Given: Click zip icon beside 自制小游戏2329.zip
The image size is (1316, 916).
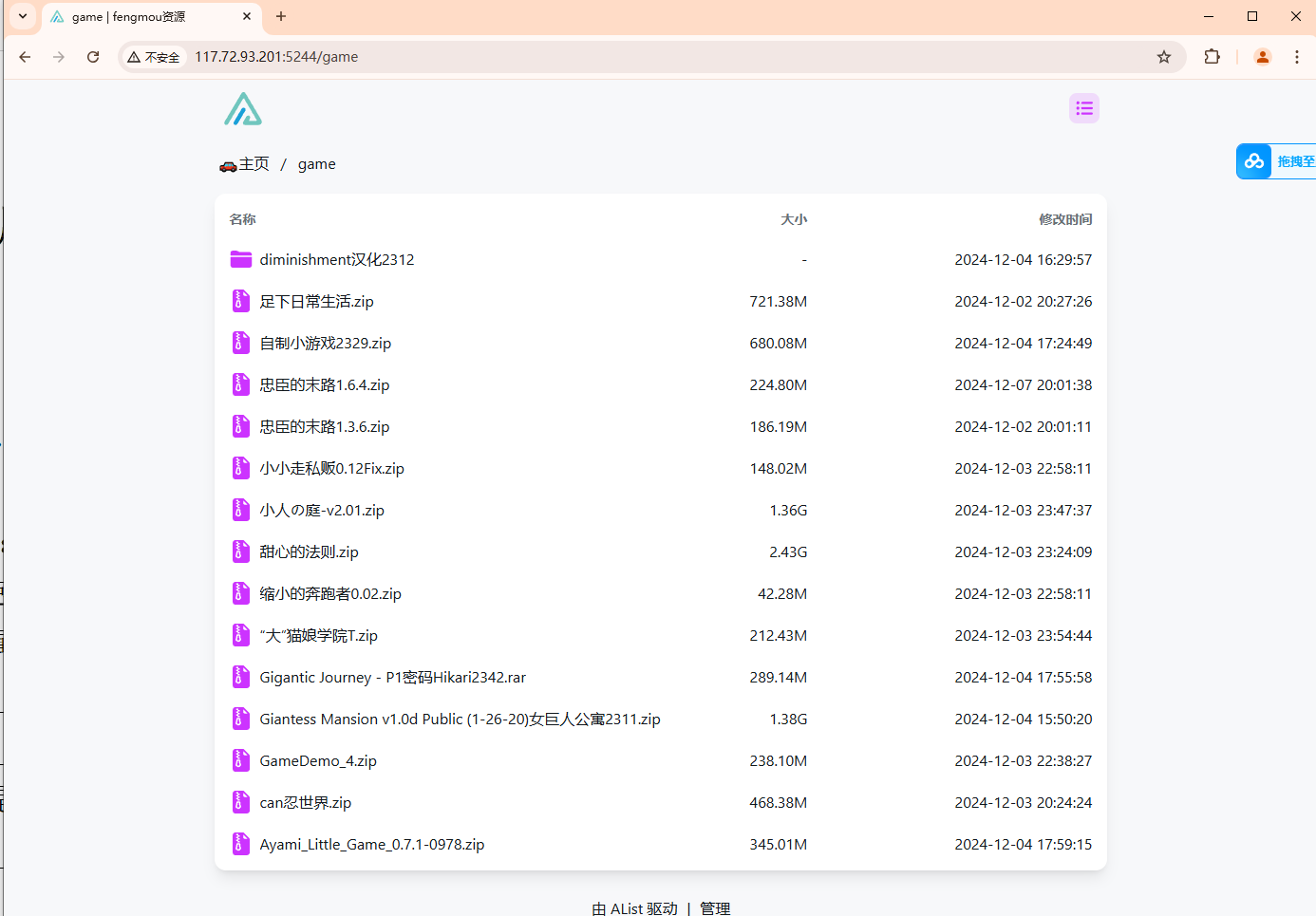Looking at the screenshot, I should 241,343.
